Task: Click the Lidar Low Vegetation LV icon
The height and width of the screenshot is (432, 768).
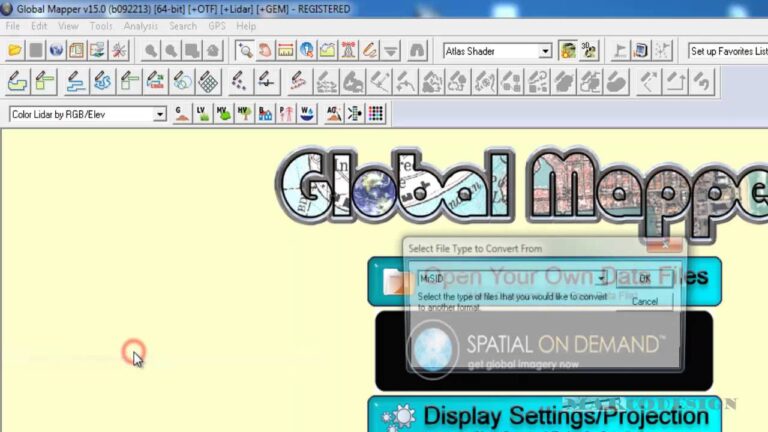Action: pos(202,114)
